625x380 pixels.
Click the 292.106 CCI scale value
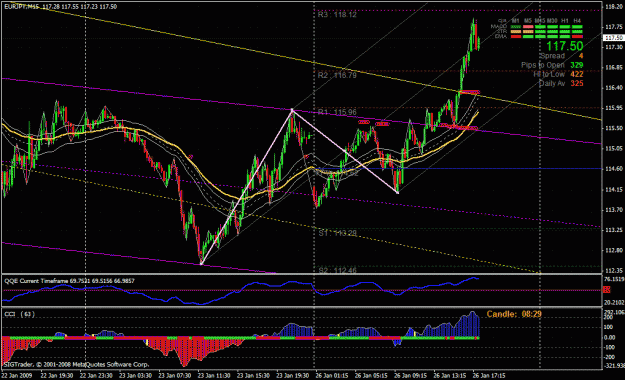click(x=614, y=312)
